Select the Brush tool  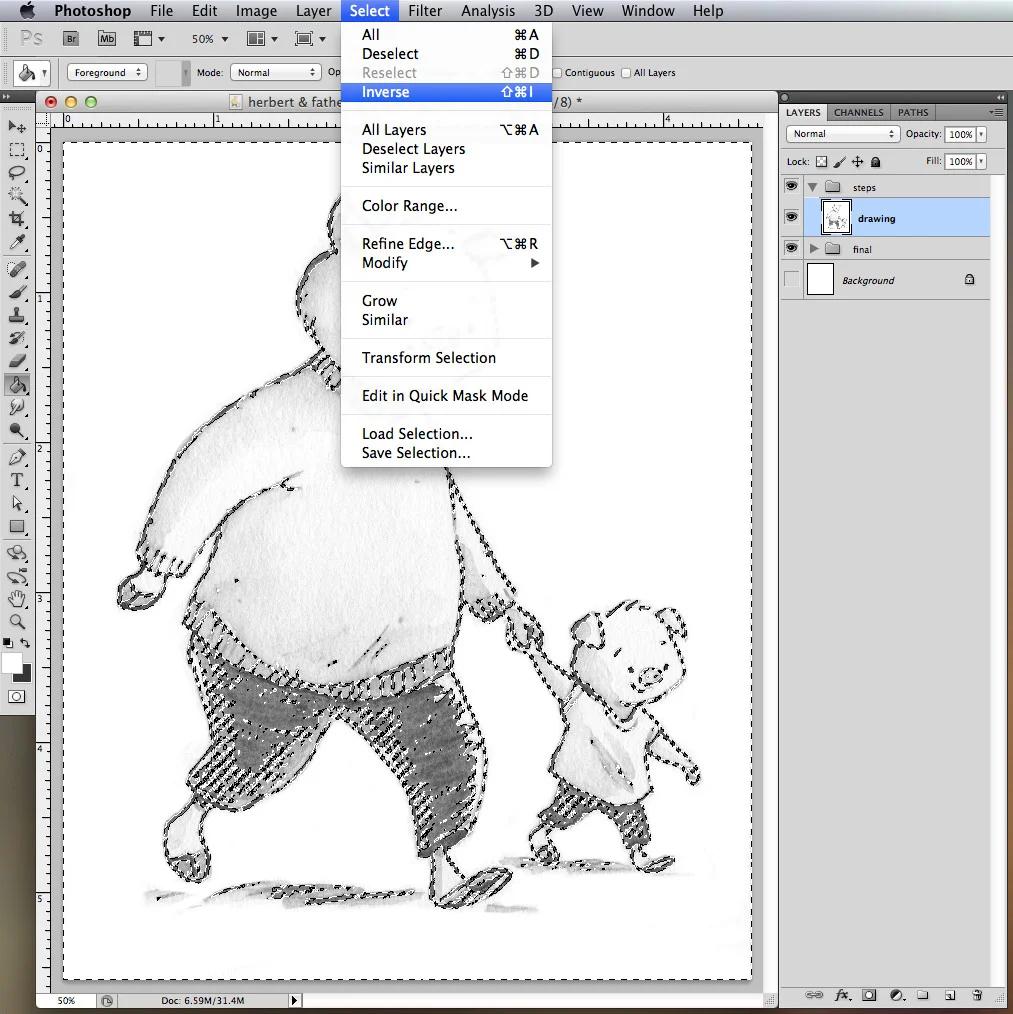tap(17, 292)
